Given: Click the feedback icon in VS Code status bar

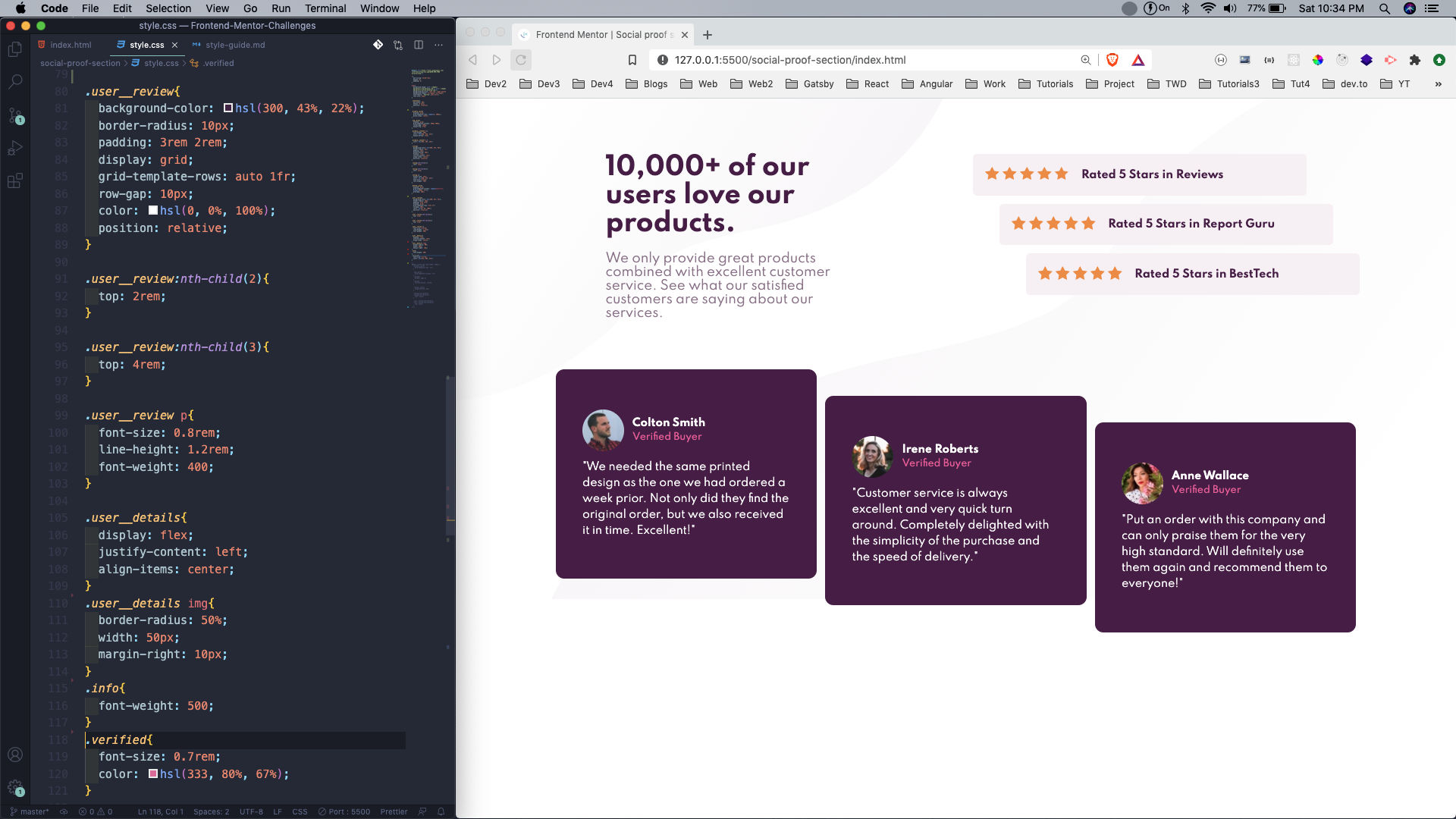Looking at the screenshot, I should 422,811.
